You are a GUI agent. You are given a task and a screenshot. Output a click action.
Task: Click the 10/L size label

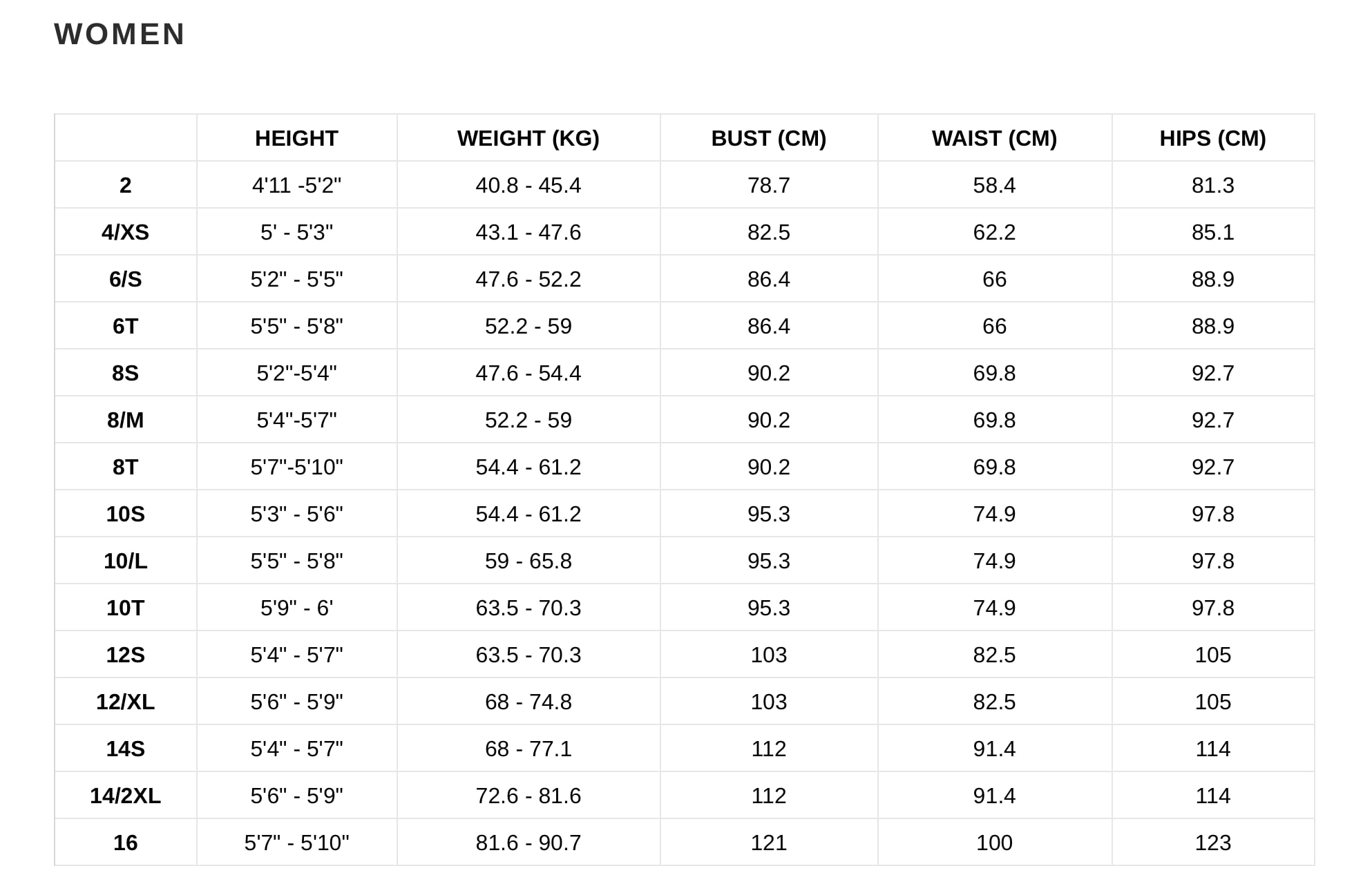125,561
